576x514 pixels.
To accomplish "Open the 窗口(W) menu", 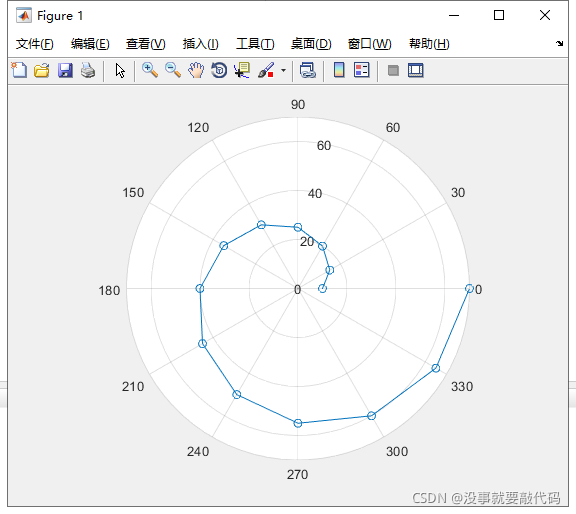I will pyautogui.click(x=370, y=44).
